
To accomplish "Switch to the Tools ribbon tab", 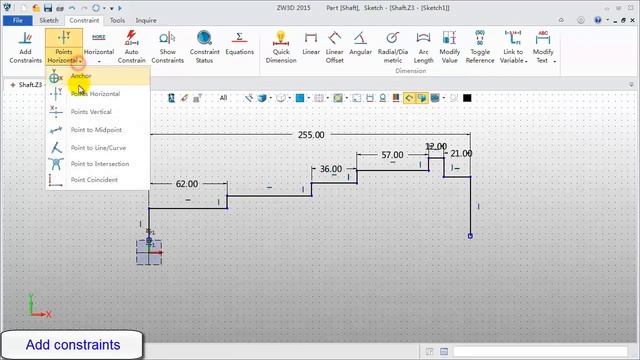I will tap(117, 20).
